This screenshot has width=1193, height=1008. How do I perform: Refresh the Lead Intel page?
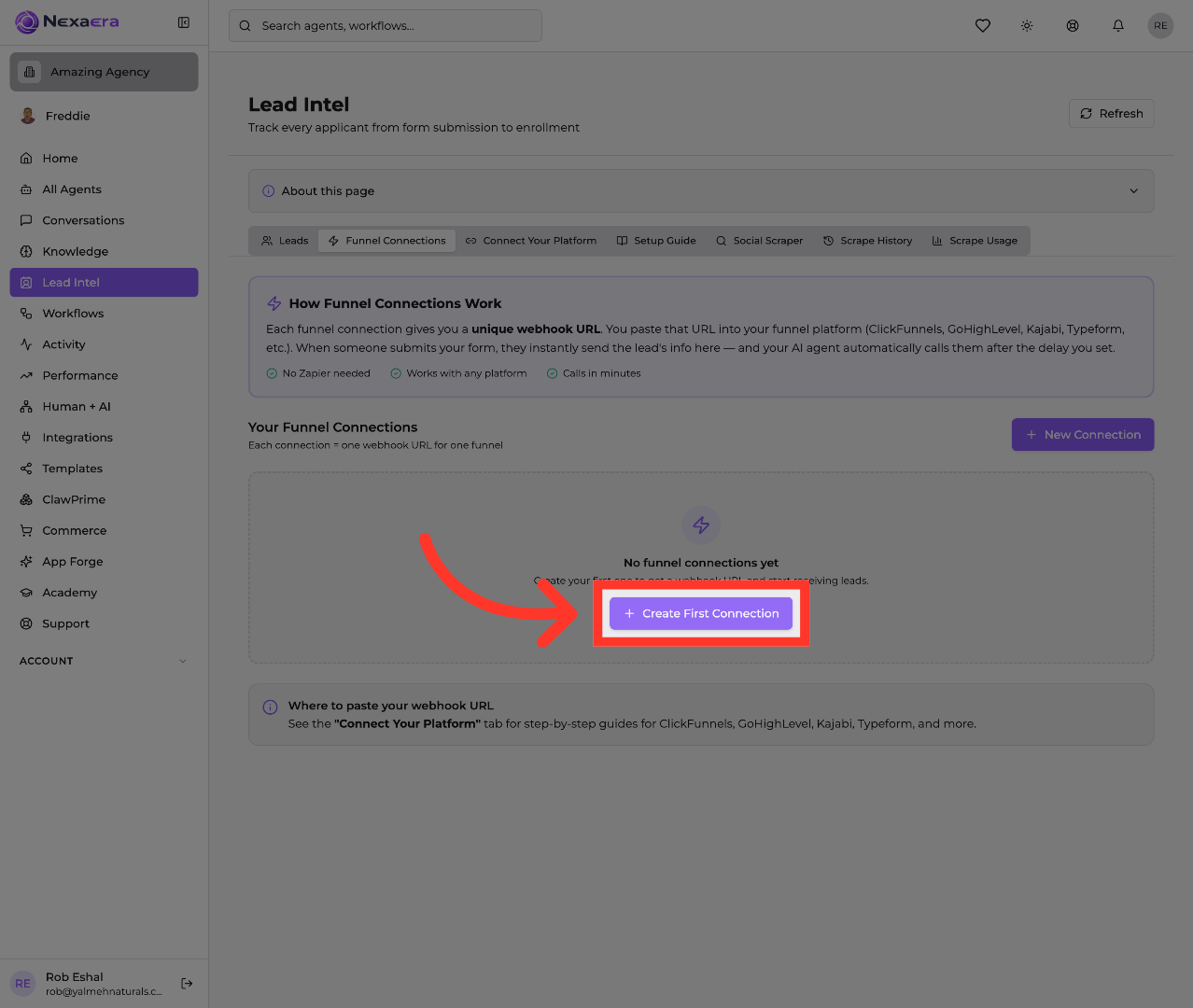click(1112, 114)
